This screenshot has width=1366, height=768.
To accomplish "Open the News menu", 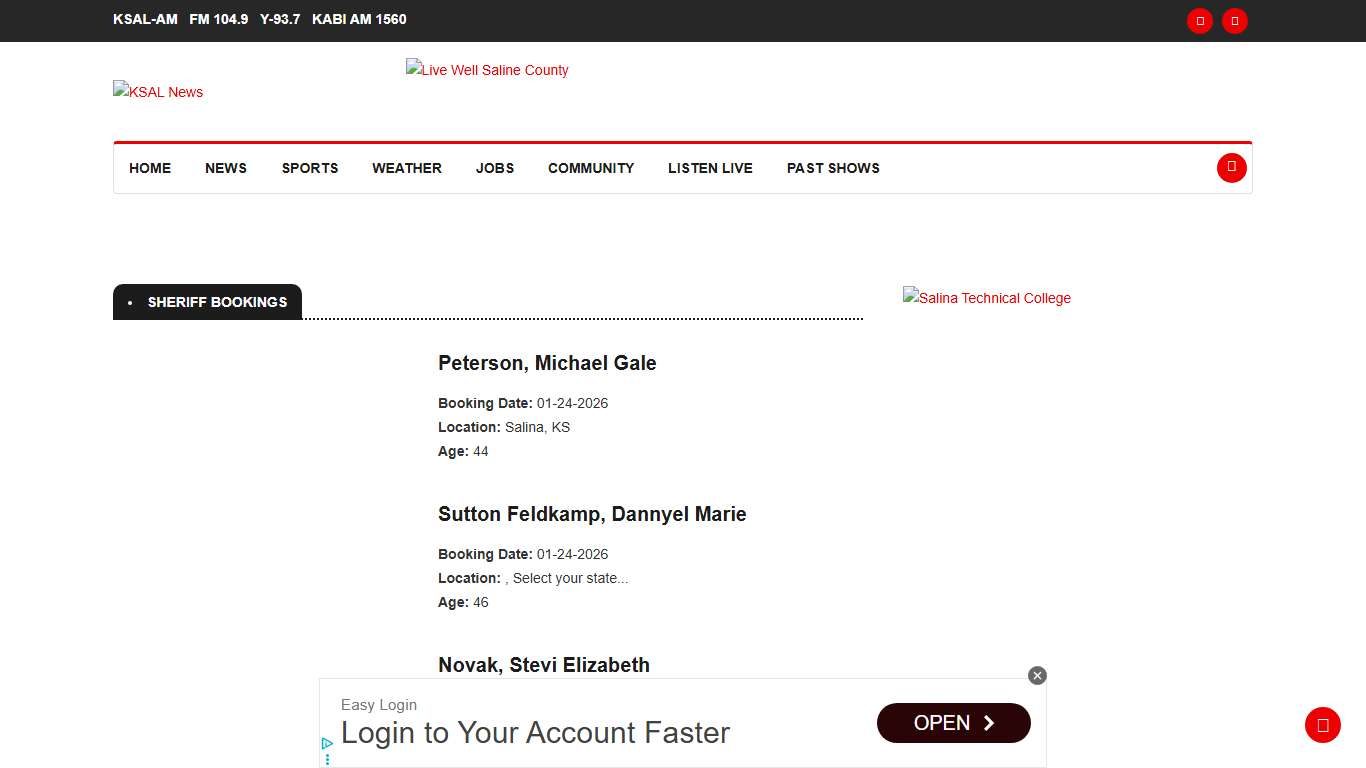I will point(226,168).
